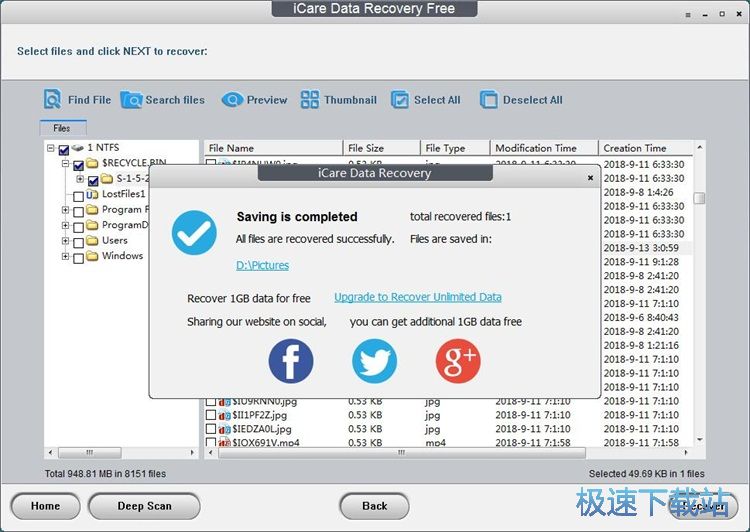This screenshot has width=750, height=532.
Task: Click the Deep Scan button
Action: 144,506
